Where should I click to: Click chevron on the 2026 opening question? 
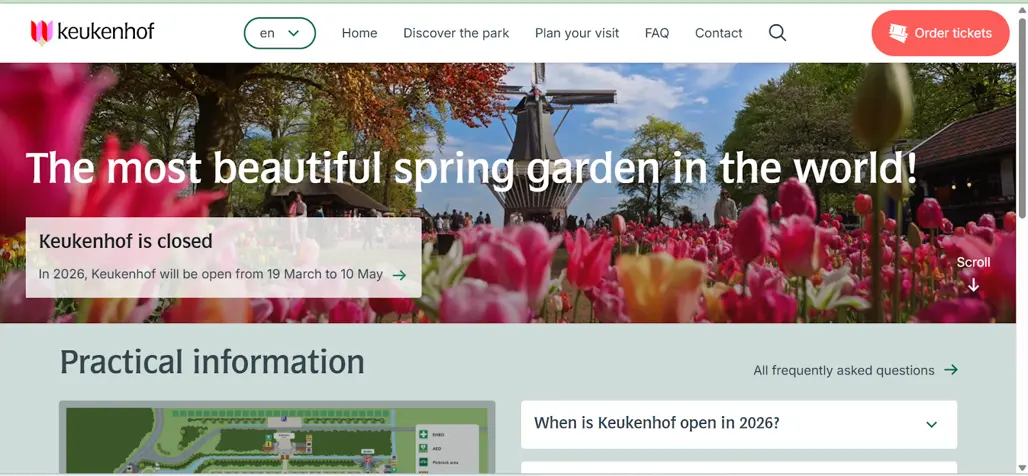point(931,424)
